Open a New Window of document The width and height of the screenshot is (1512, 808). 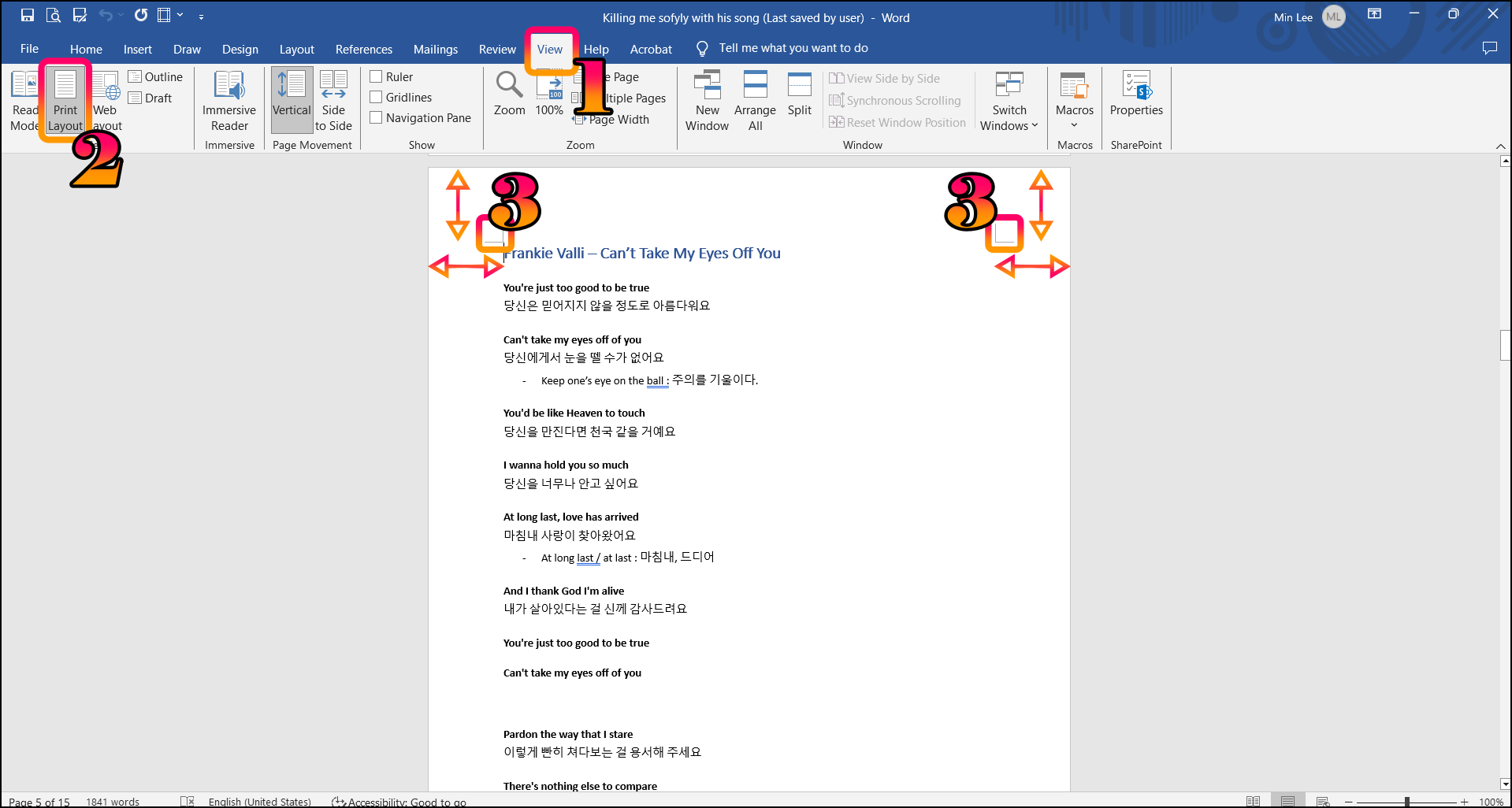pyautogui.click(x=707, y=102)
